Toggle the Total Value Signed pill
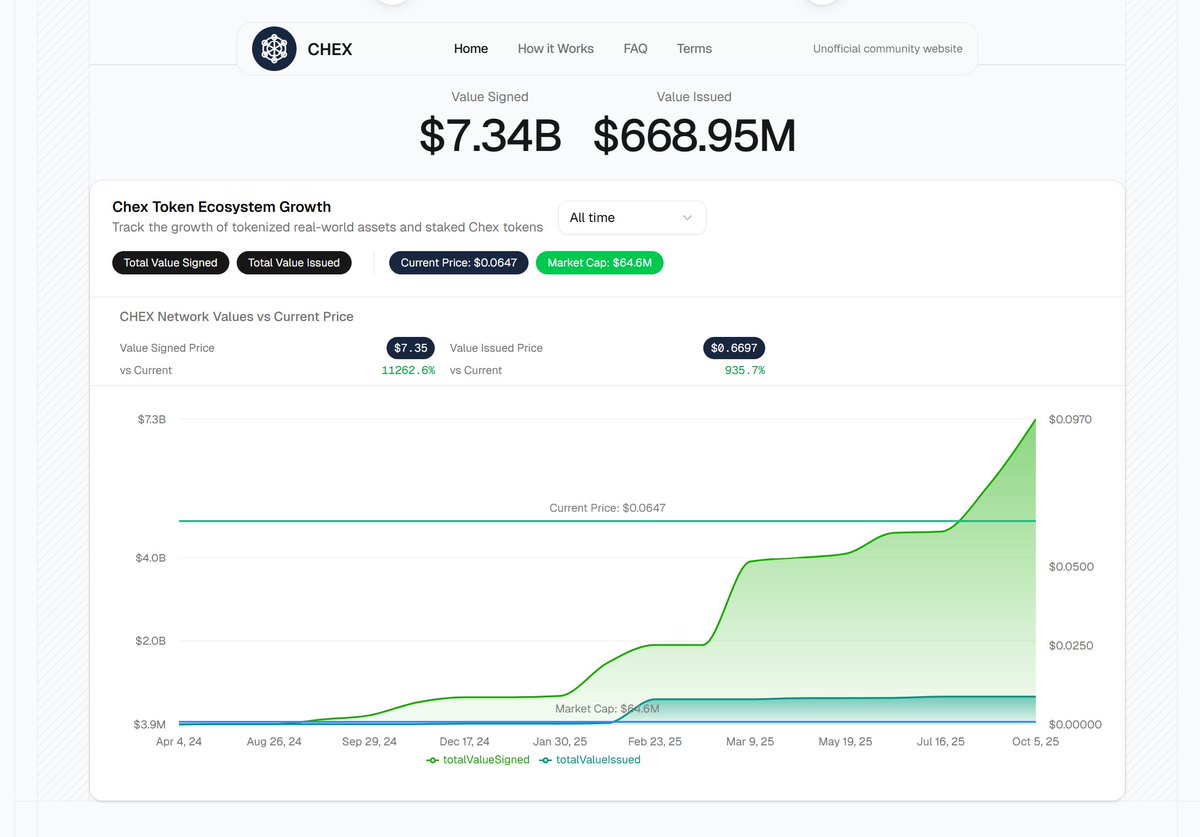This screenshot has height=837, width=1200. click(171, 263)
